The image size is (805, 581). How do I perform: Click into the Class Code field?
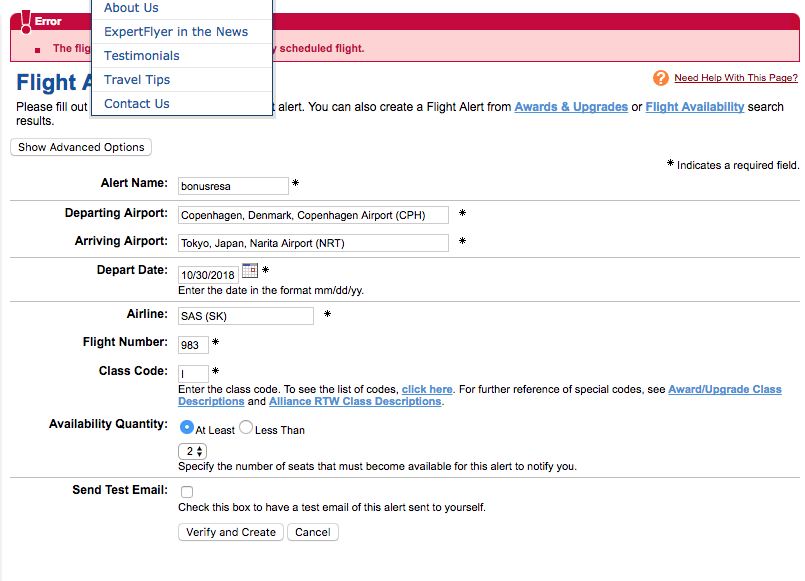[193, 374]
